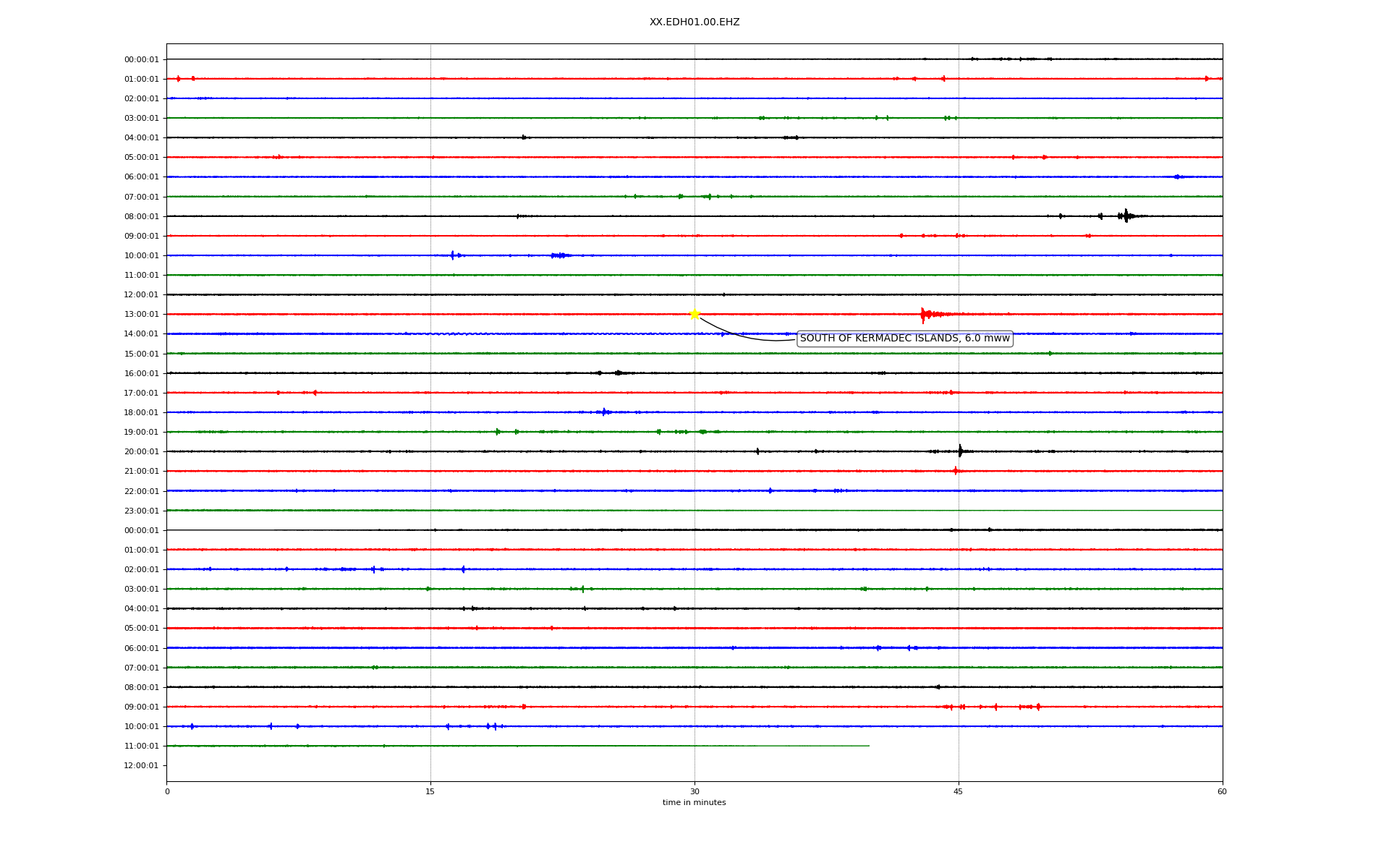Click the large red seismic burst at 13:00

tap(923, 314)
